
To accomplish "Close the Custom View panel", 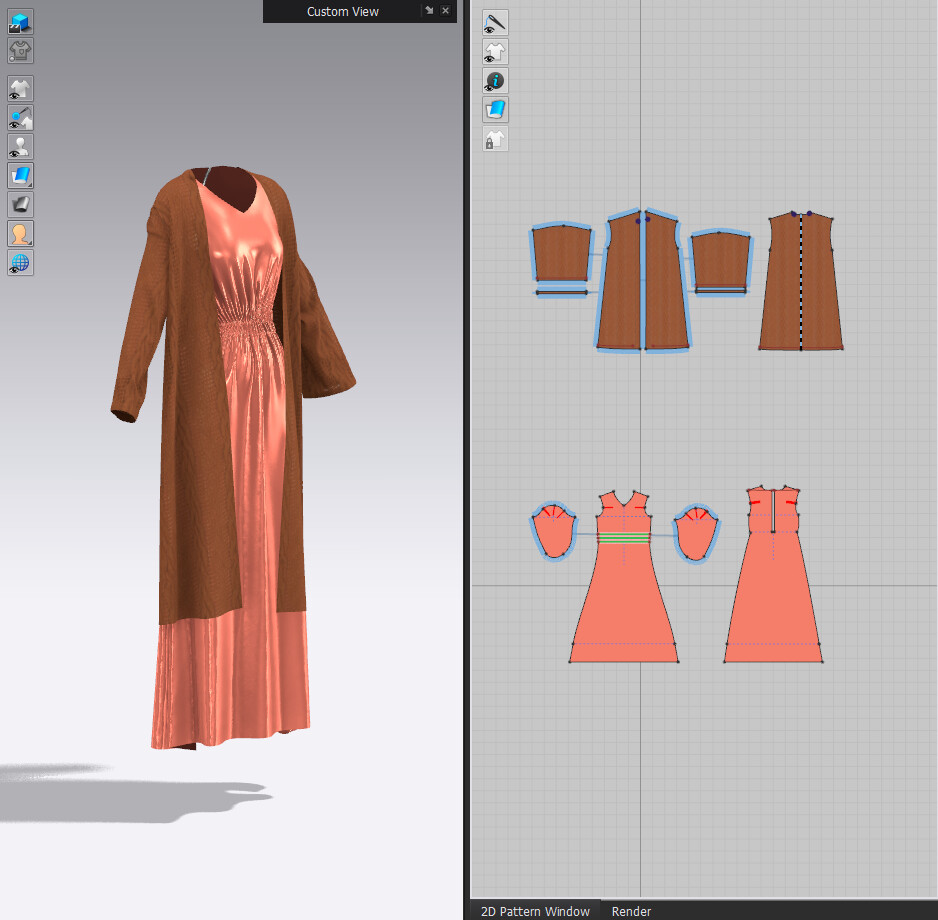I will (445, 11).
